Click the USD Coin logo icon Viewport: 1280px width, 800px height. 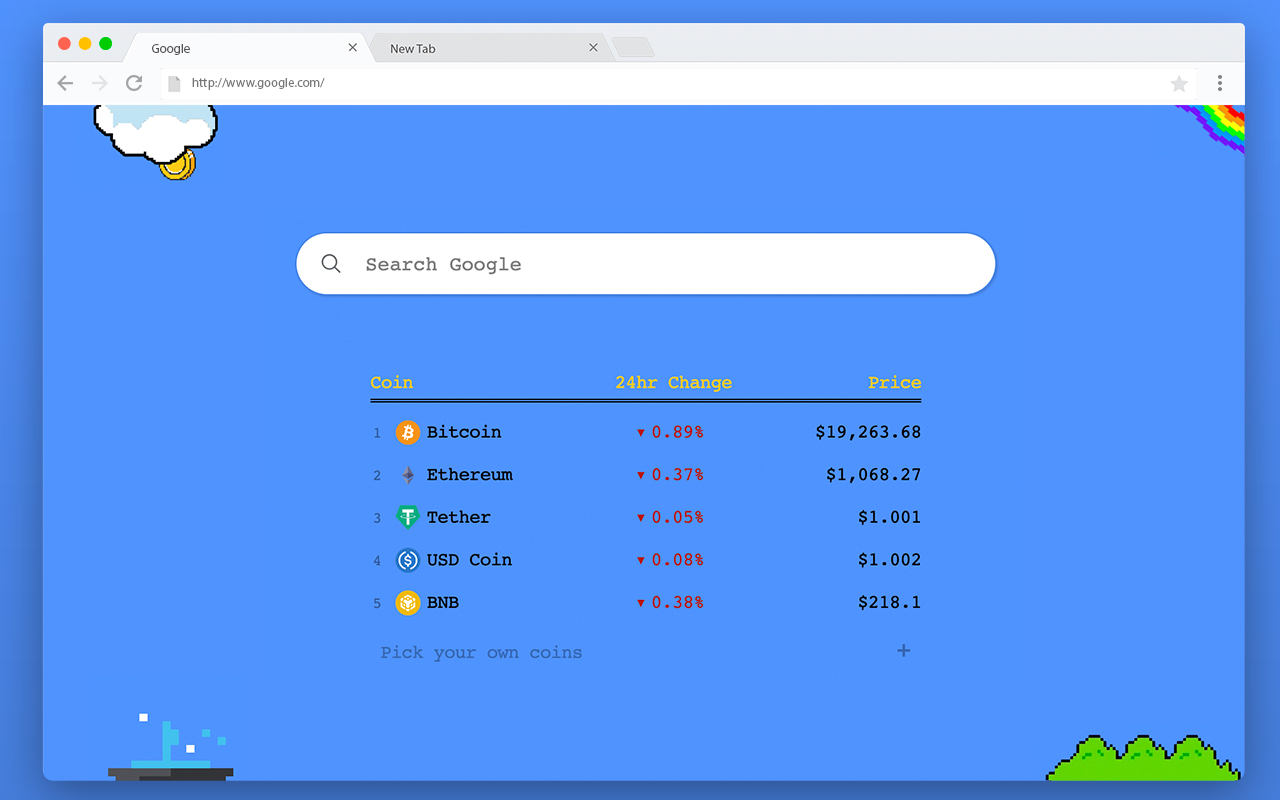tap(407, 560)
